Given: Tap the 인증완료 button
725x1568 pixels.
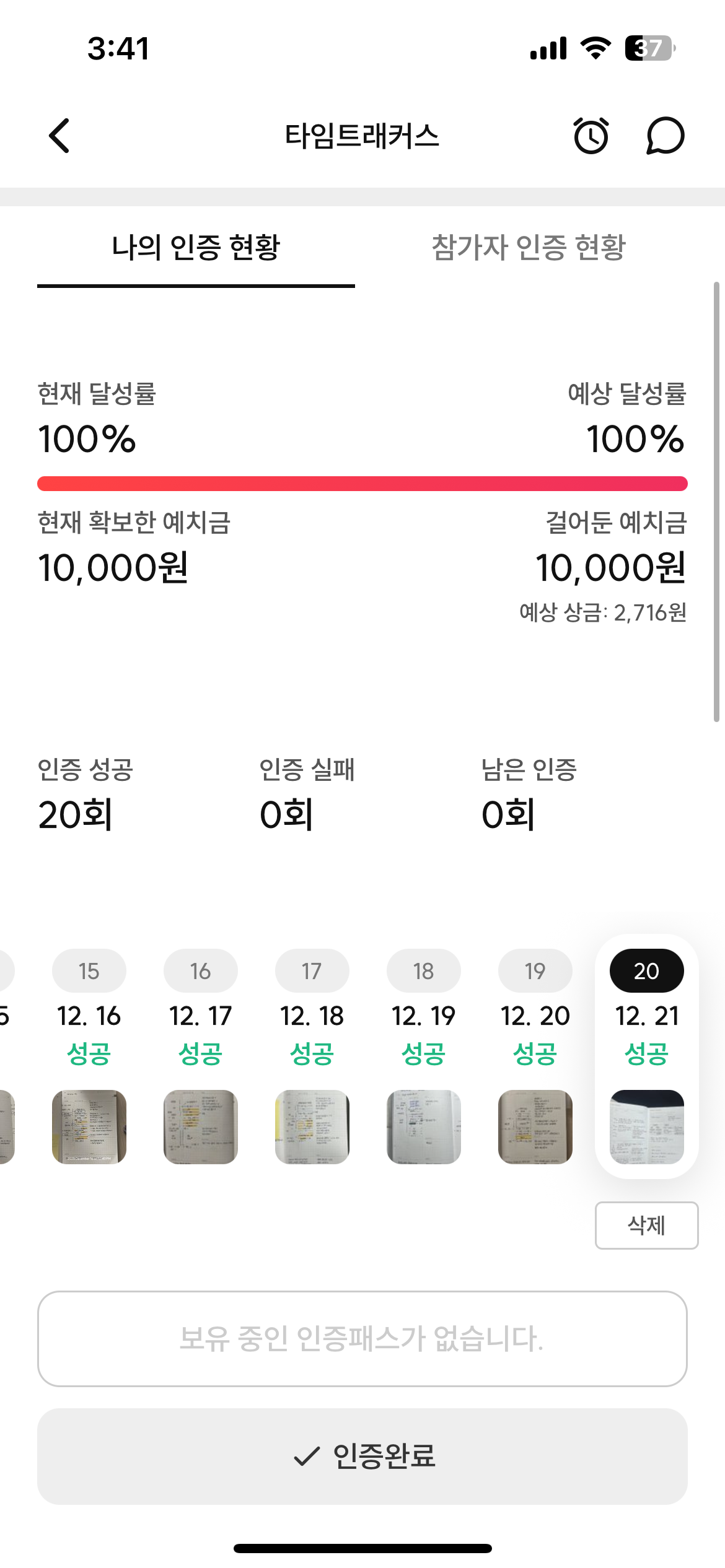Looking at the screenshot, I should click(x=362, y=1457).
